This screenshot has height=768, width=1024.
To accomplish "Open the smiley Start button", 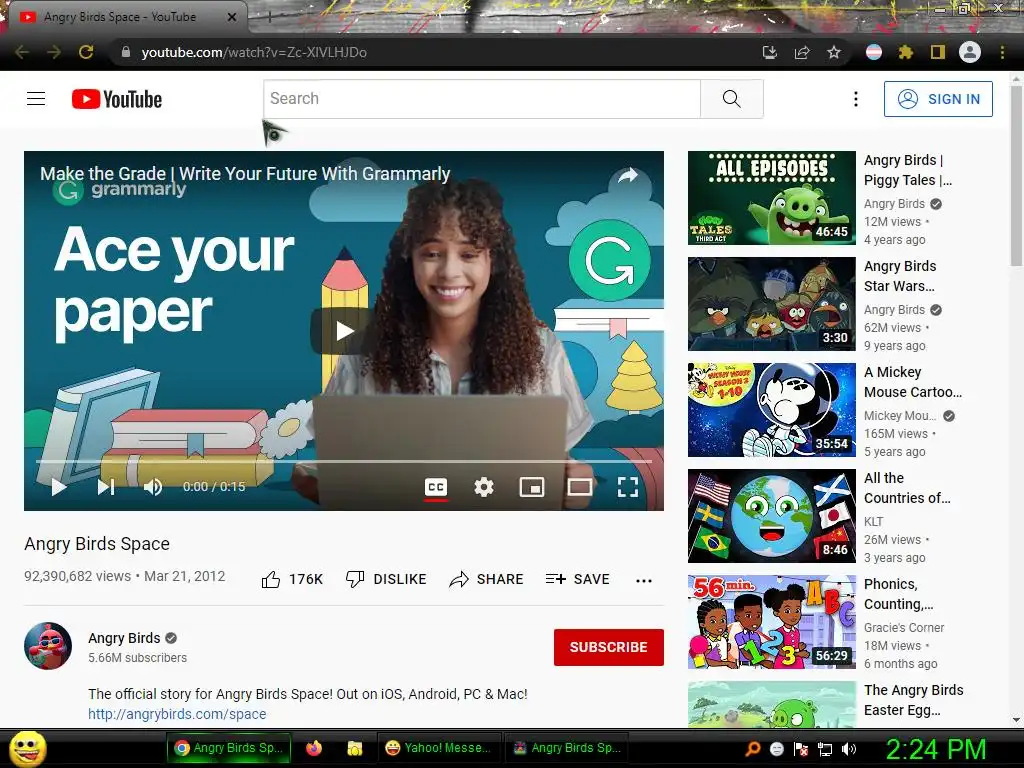I will [27, 748].
